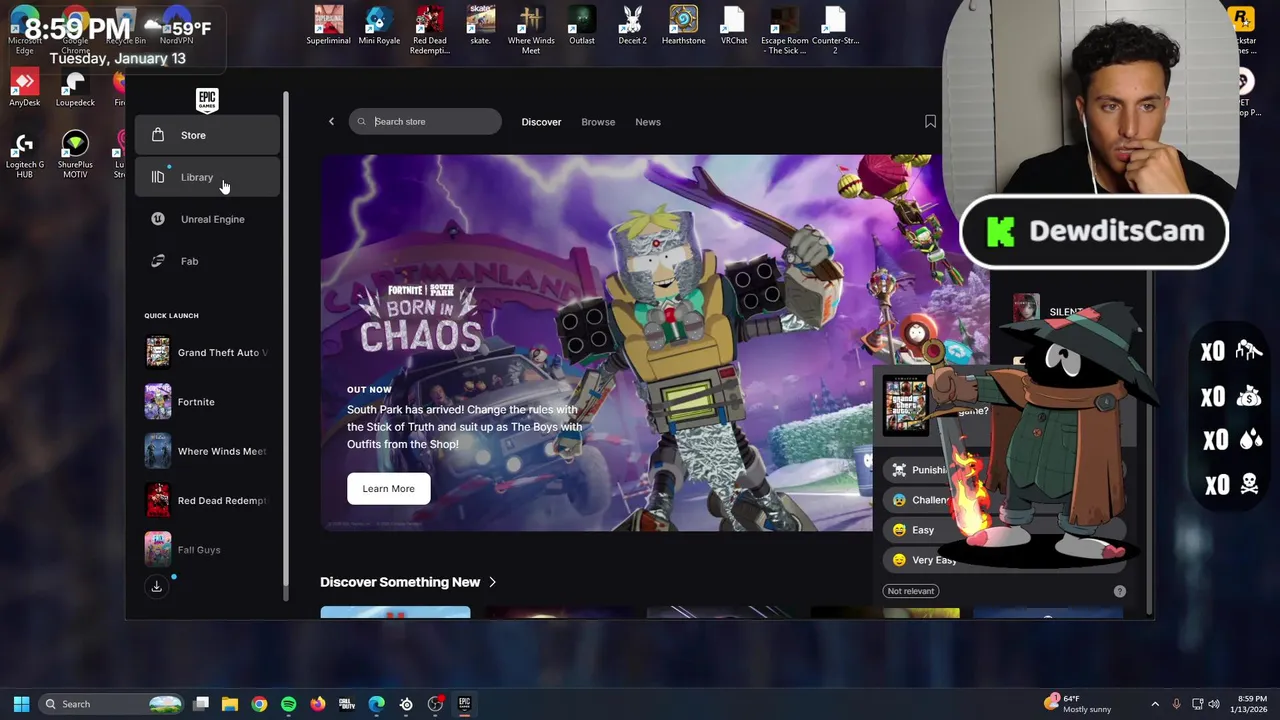Open the Library section in the sidebar
Screen dimensions: 1280x720
207,177
